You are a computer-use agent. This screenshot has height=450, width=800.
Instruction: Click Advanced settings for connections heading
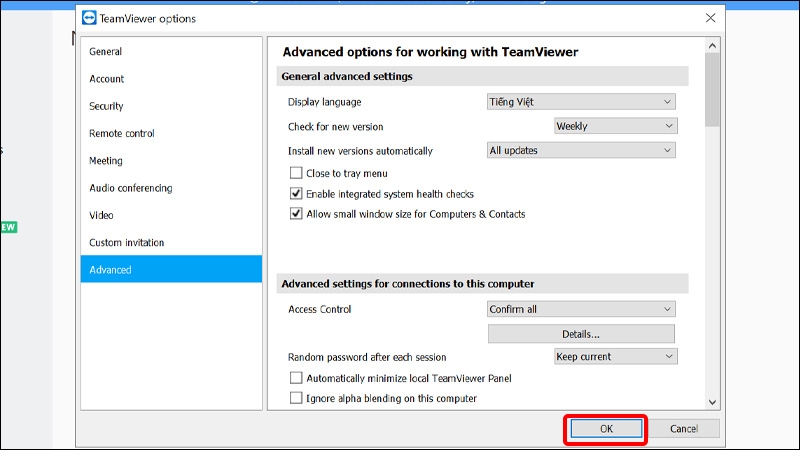408,284
